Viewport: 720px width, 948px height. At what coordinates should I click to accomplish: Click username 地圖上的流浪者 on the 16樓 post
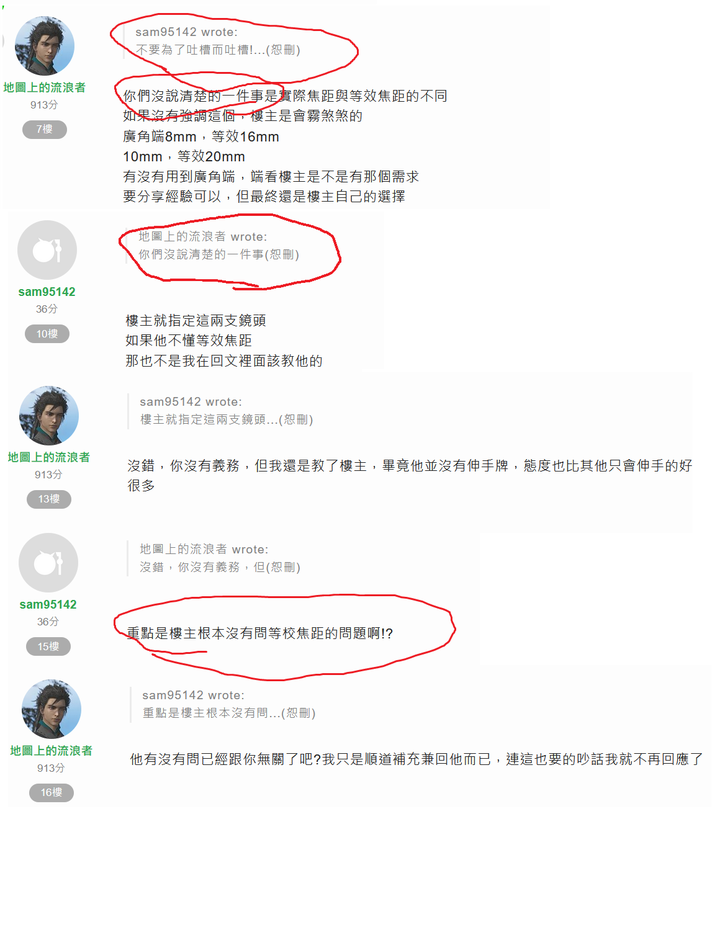pyautogui.click(x=51, y=750)
